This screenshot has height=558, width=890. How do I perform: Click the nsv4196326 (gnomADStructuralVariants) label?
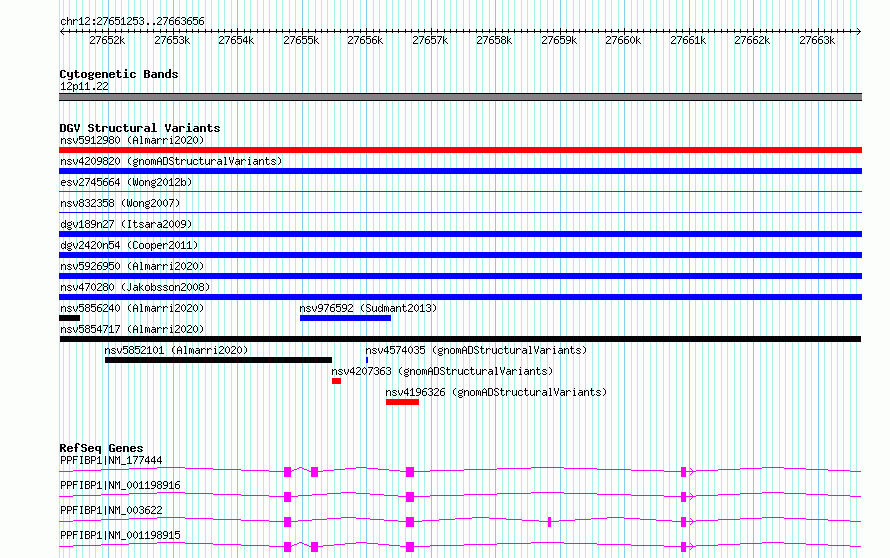pyautogui.click(x=496, y=392)
